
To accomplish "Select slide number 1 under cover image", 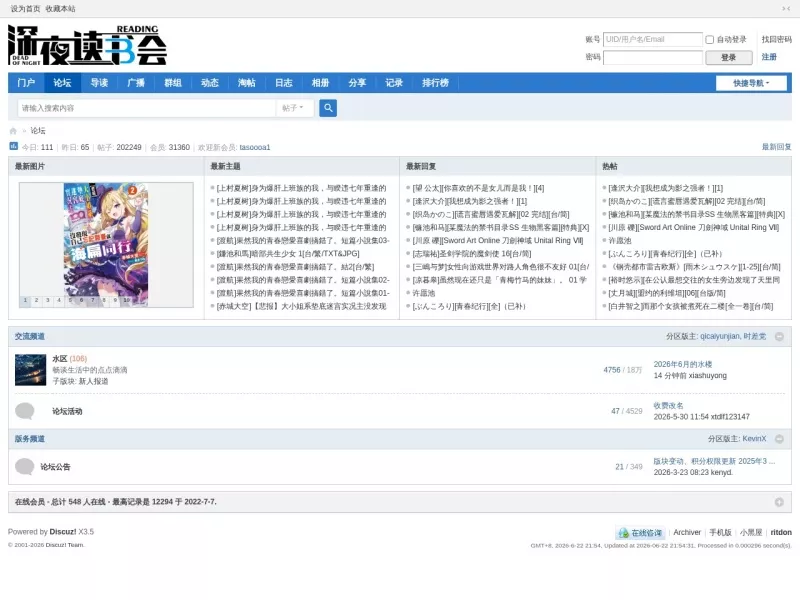I will coord(25,301).
